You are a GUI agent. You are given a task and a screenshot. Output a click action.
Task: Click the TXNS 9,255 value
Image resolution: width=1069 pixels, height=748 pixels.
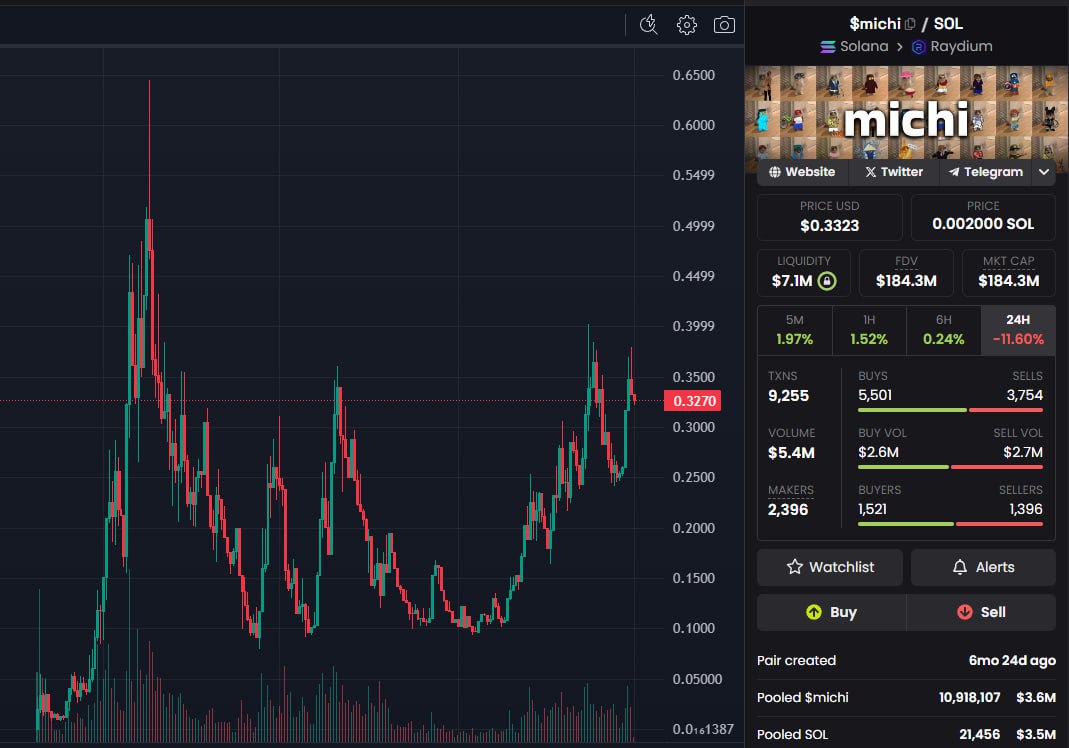coord(789,395)
